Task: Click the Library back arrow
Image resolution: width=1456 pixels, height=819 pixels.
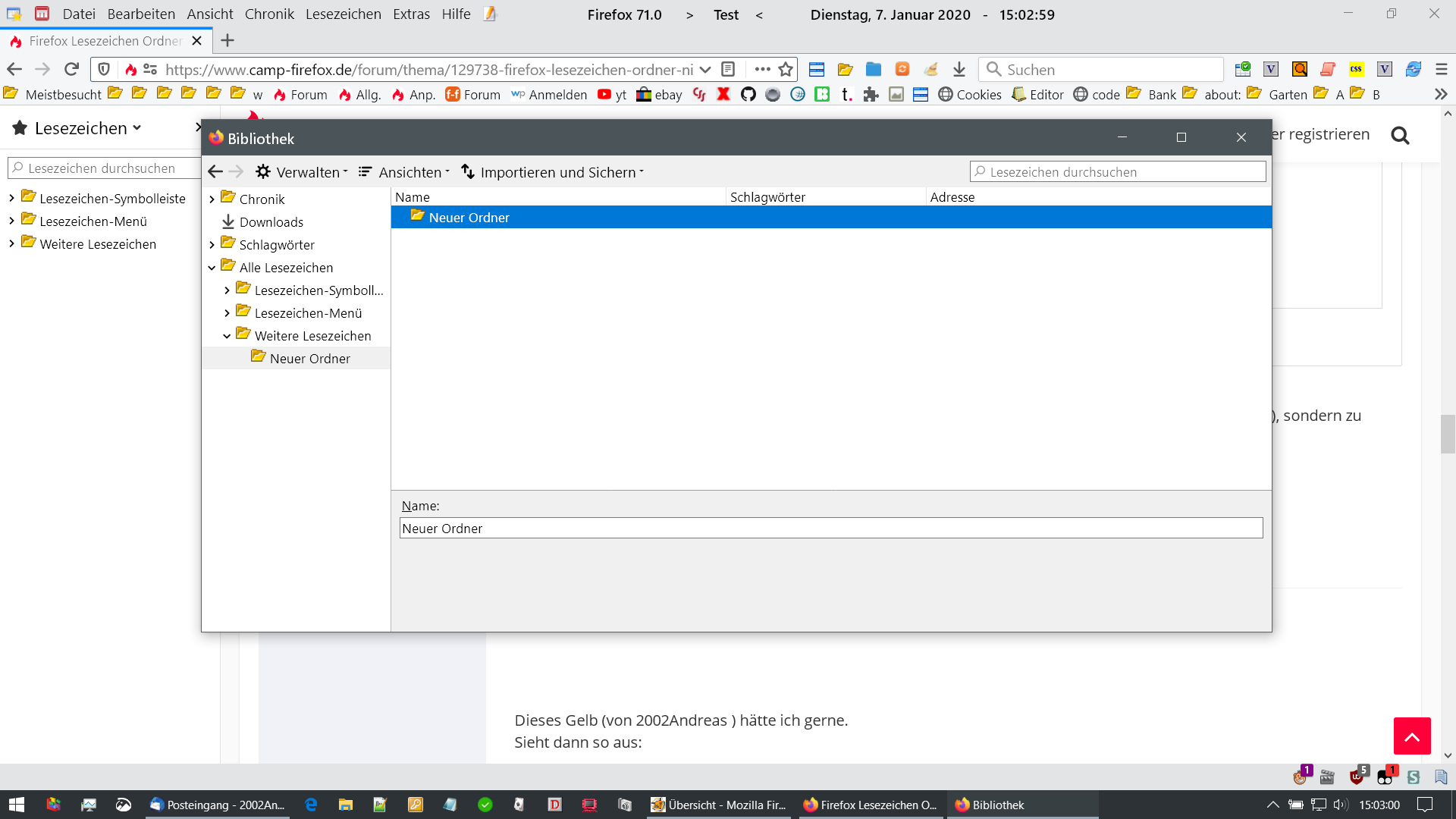Action: (215, 172)
